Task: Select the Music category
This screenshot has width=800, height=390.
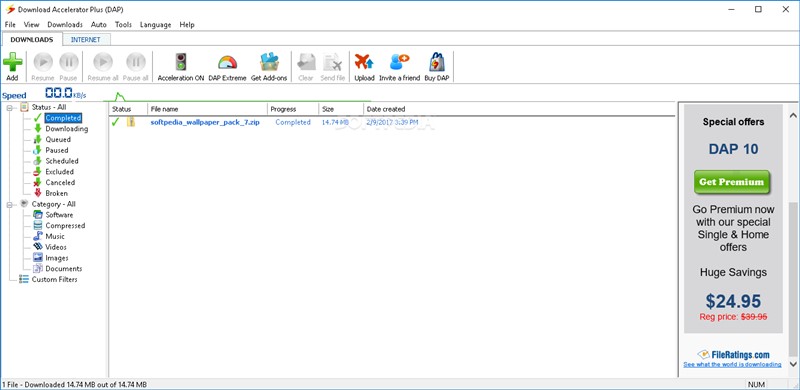Action: (55, 236)
